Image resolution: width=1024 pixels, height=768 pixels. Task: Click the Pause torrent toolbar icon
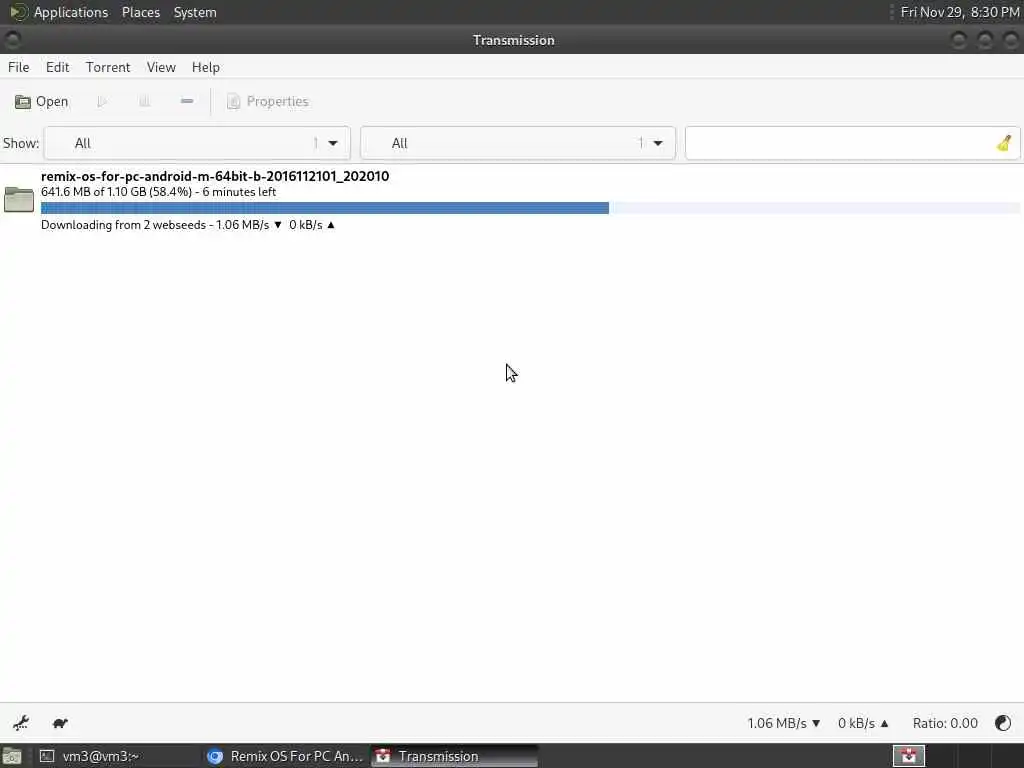point(144,101)
